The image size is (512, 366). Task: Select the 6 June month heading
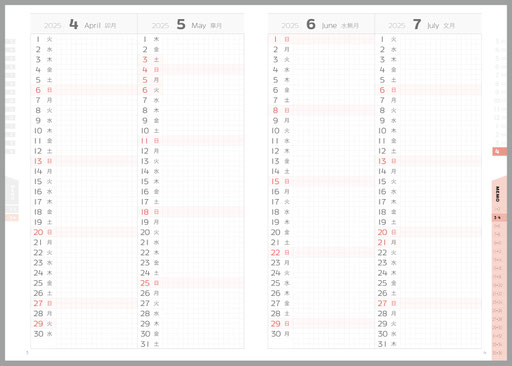click(321, 24)
